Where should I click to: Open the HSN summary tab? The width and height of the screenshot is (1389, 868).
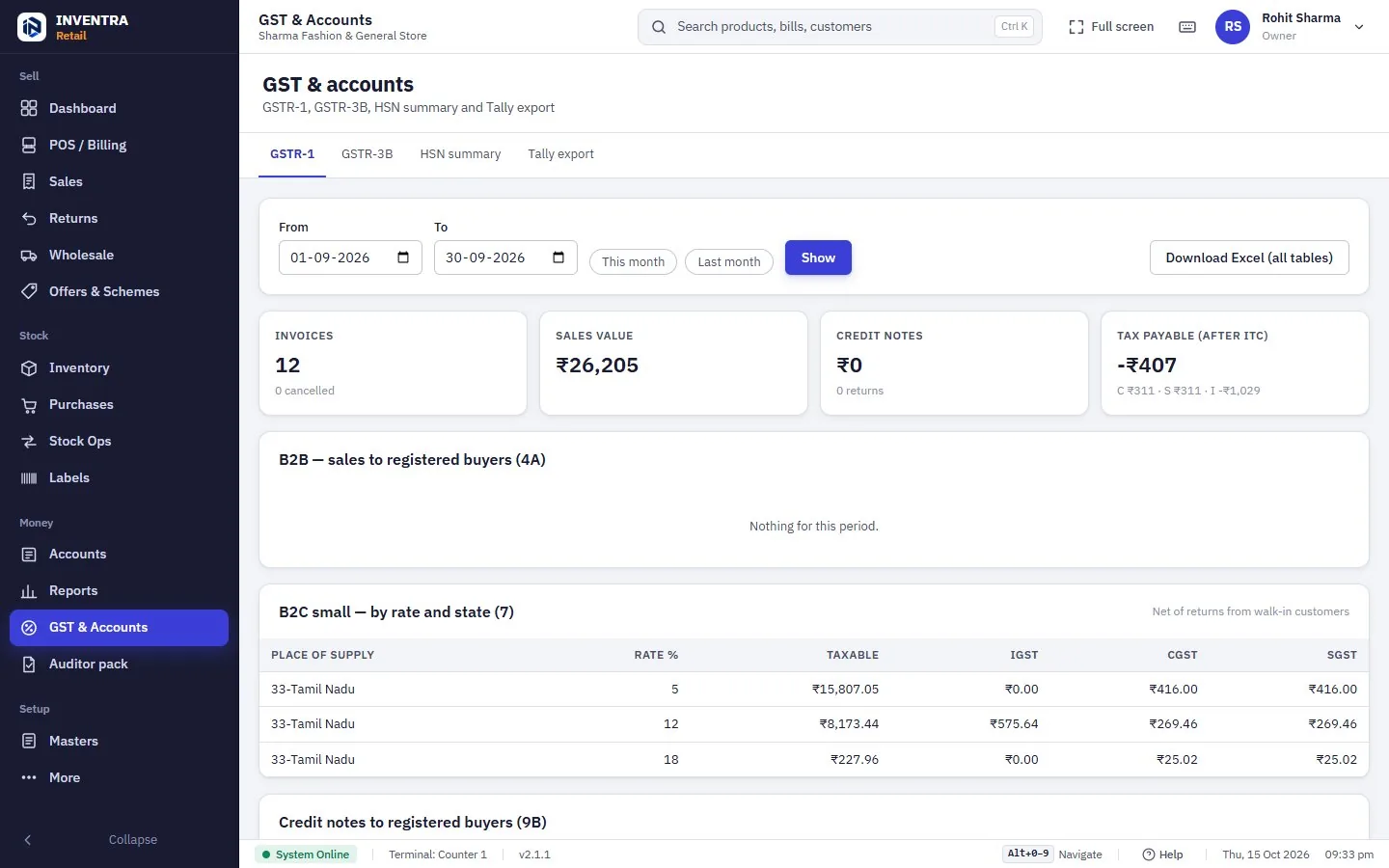pyautogui.click(x=460, y=154)
